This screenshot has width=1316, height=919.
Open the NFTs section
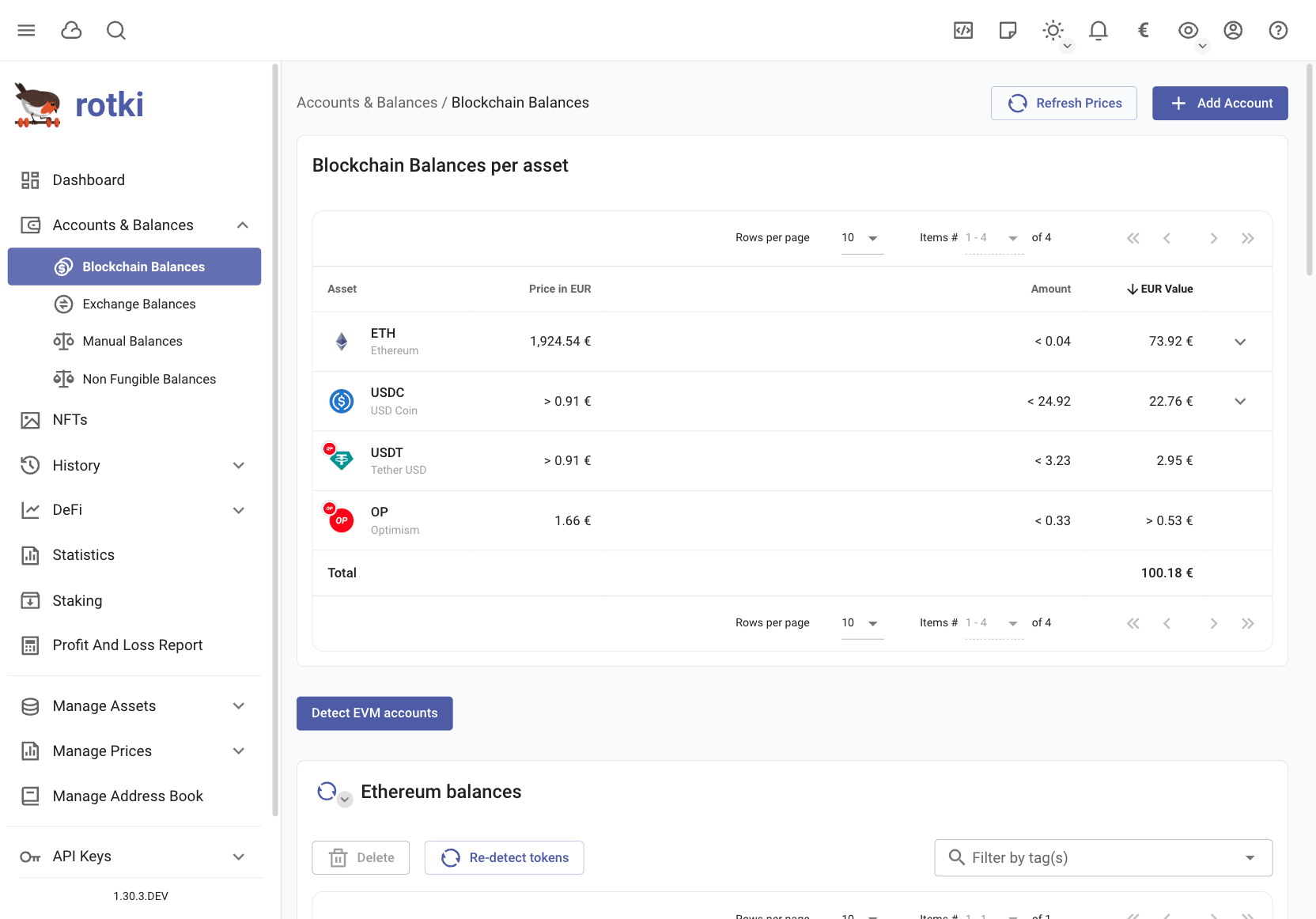[x=134, y=420]
